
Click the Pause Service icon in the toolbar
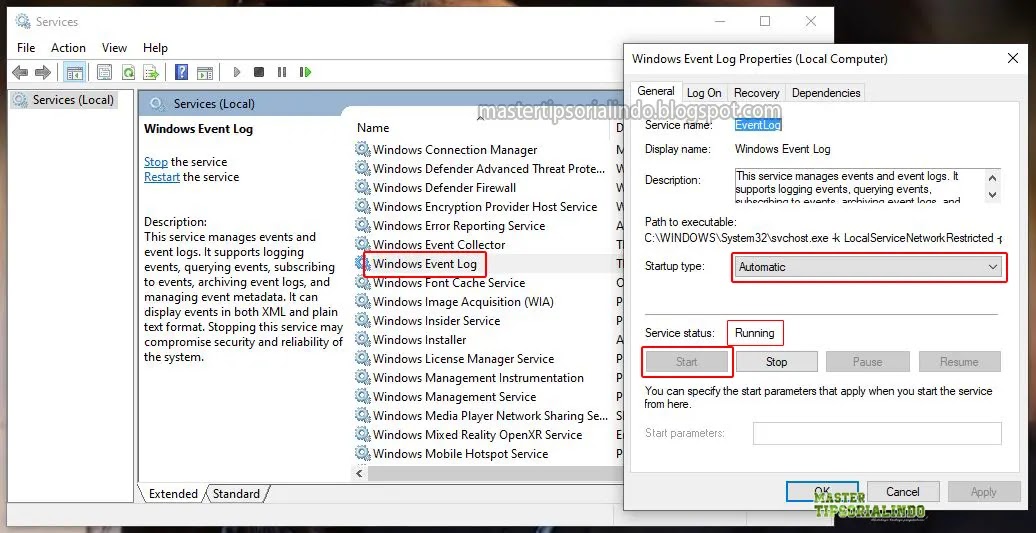coord(282,72)
